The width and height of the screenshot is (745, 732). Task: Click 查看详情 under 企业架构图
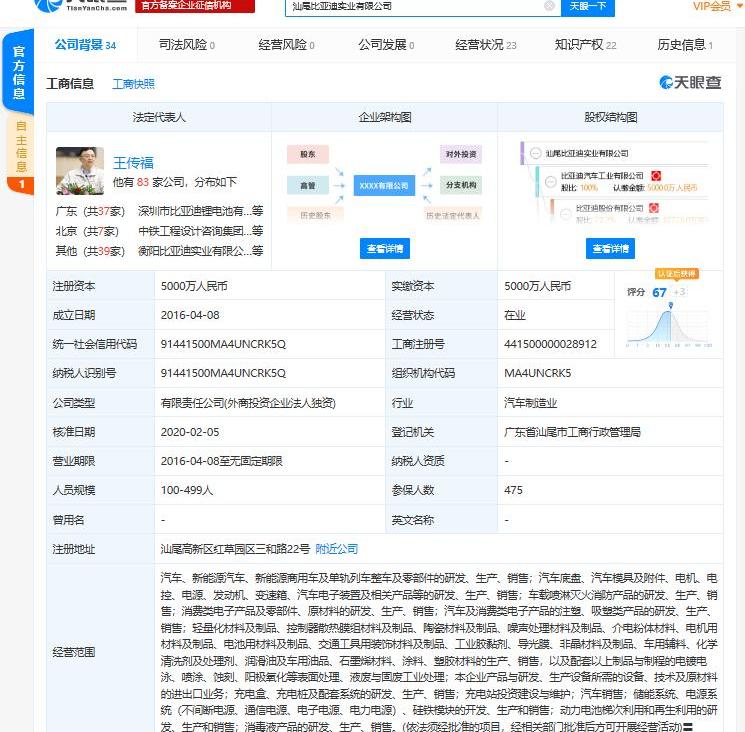(385, 248)
